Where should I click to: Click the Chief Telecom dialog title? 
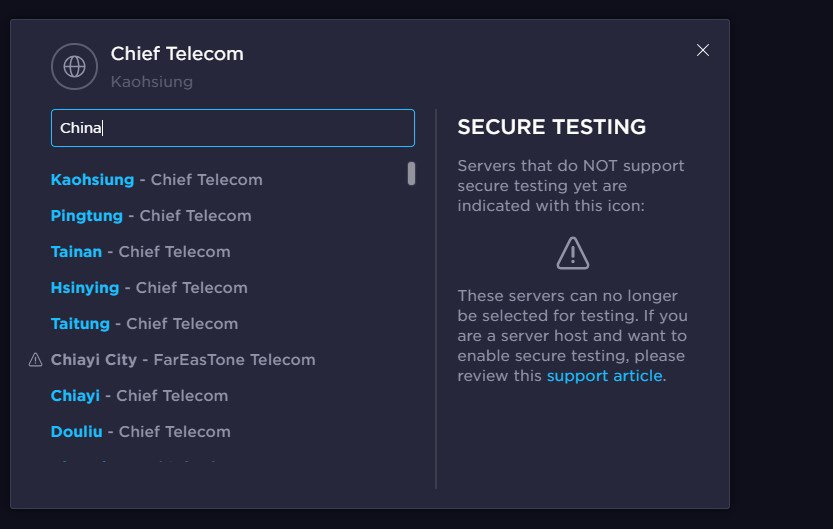pyautogui.click(x=177, y=54)
